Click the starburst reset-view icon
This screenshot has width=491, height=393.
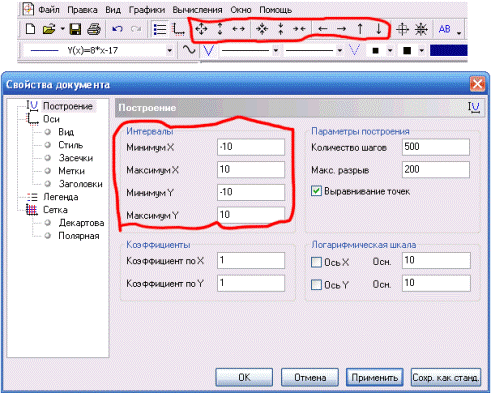421,29
